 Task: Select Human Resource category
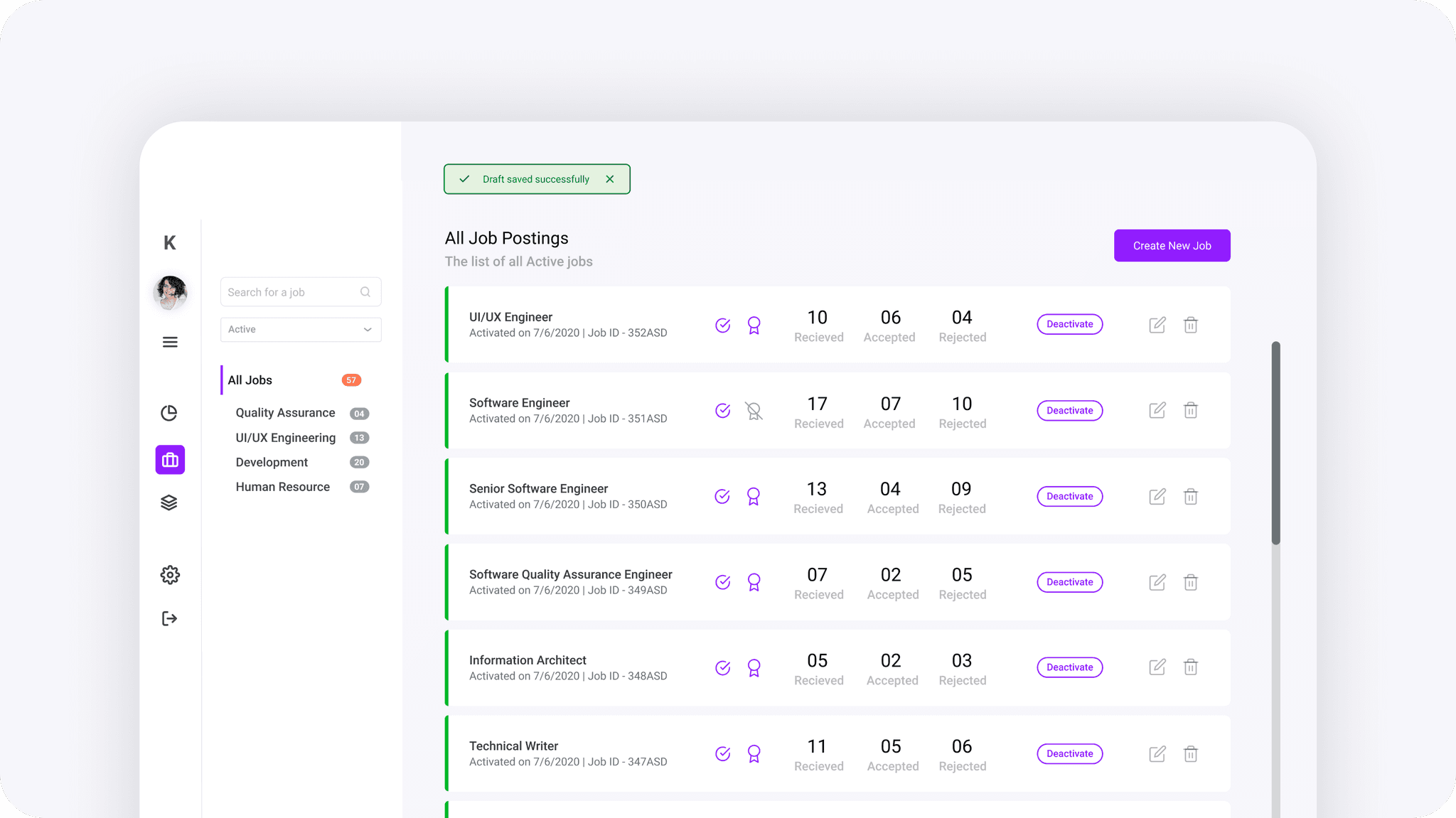click(x=283, y=487)
